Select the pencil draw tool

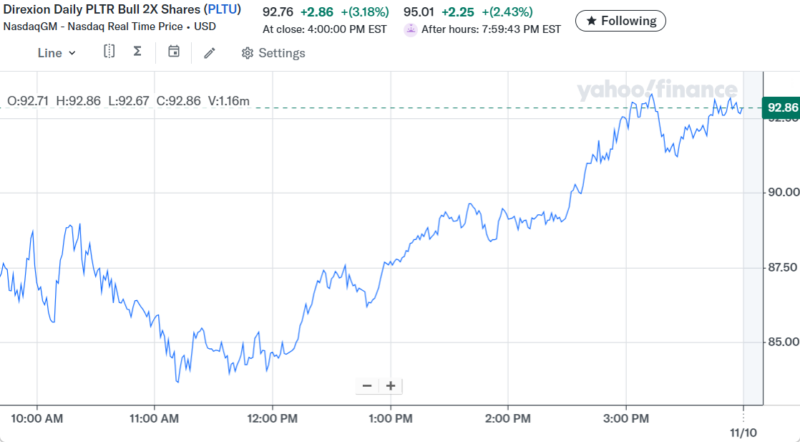click(x=209, y=53)
